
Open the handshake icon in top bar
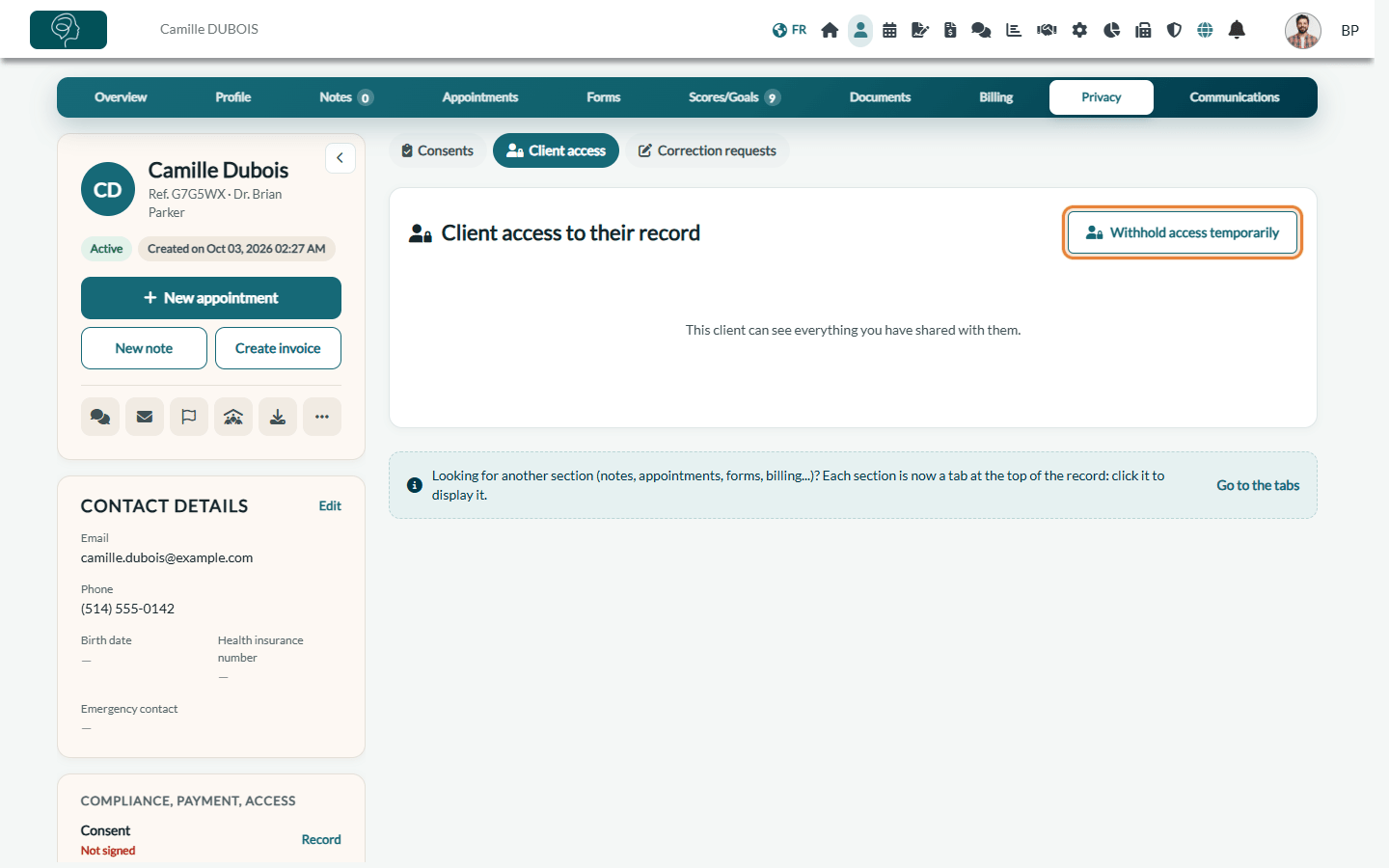1047,30
